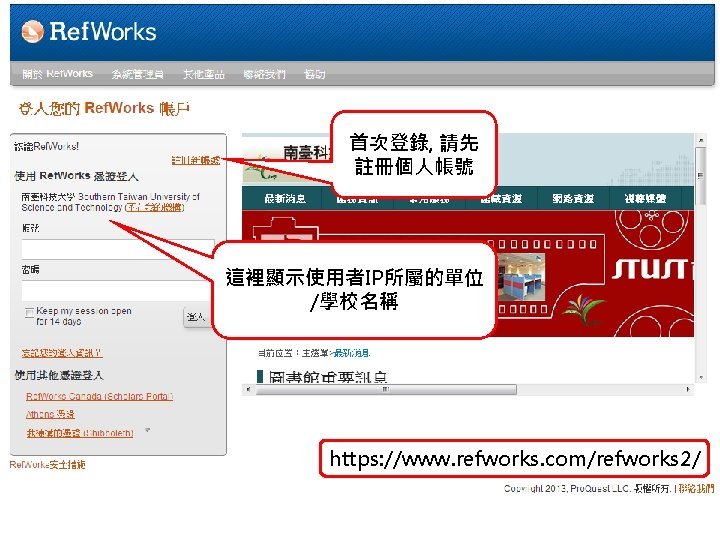Focus the password input field
This screenshot has width=720, height=540.
click(x=118, y=290)
